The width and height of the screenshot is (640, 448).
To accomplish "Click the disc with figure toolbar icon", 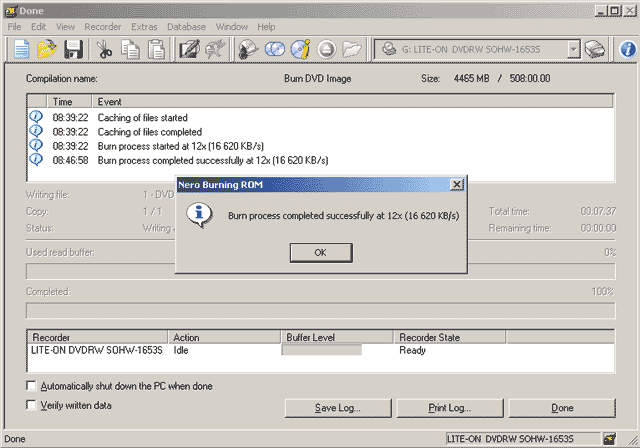I will pyautogui.click(x=249, y=49).
